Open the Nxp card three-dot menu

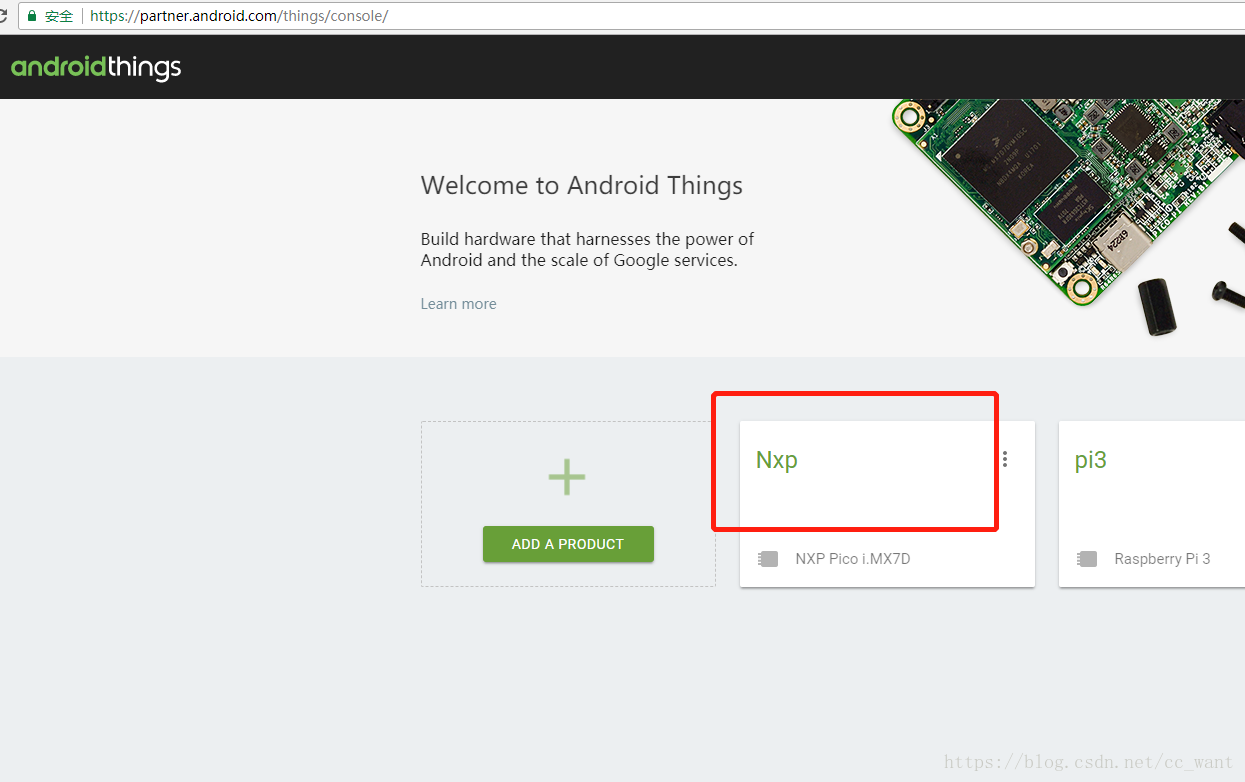(x=1005, y=459)
